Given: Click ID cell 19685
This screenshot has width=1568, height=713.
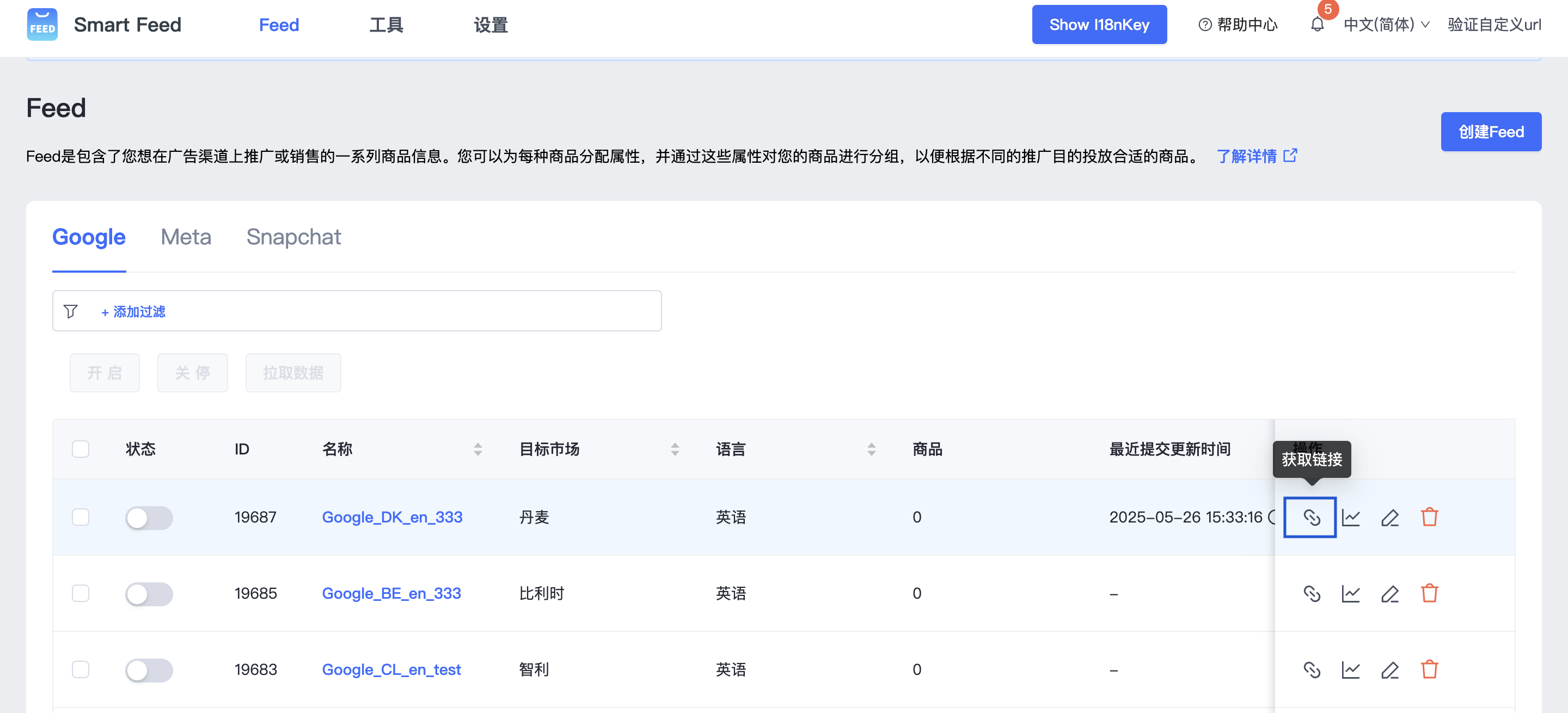Looking at the screenshot, I should [256, 593].
